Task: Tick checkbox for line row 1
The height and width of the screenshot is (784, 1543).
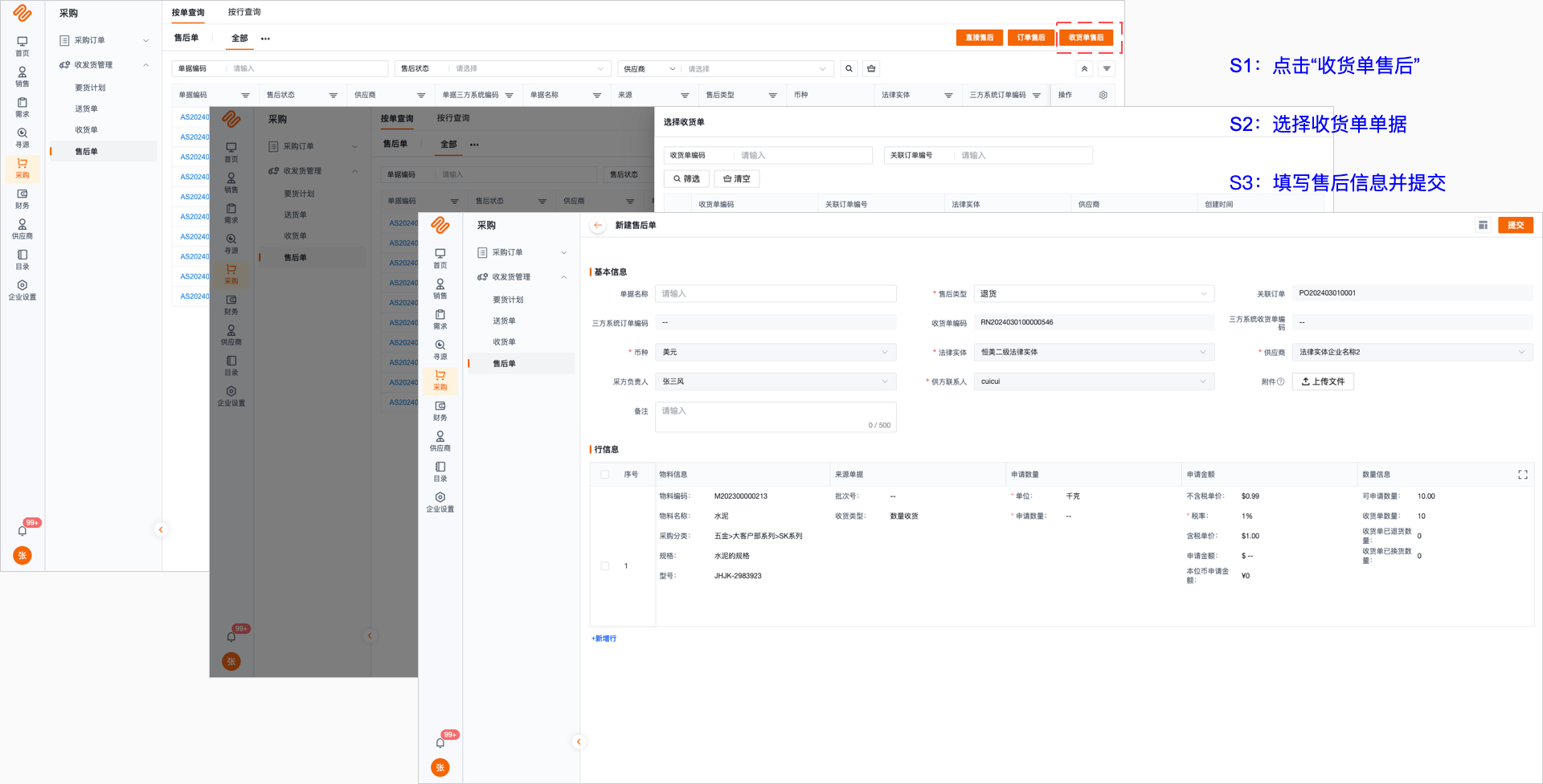Action: [x=605, y=566]
